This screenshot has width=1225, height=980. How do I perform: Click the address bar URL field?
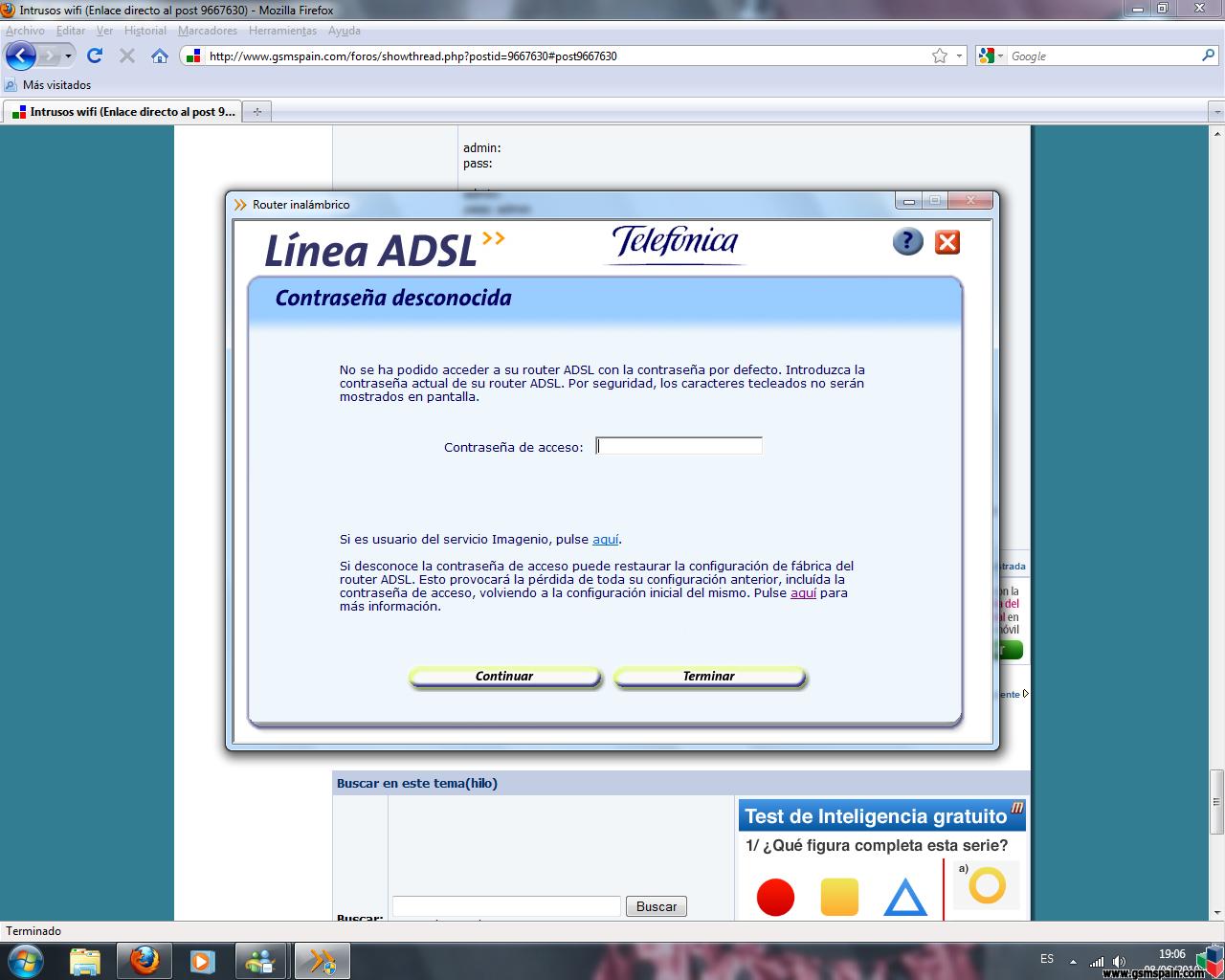(565, 56)
